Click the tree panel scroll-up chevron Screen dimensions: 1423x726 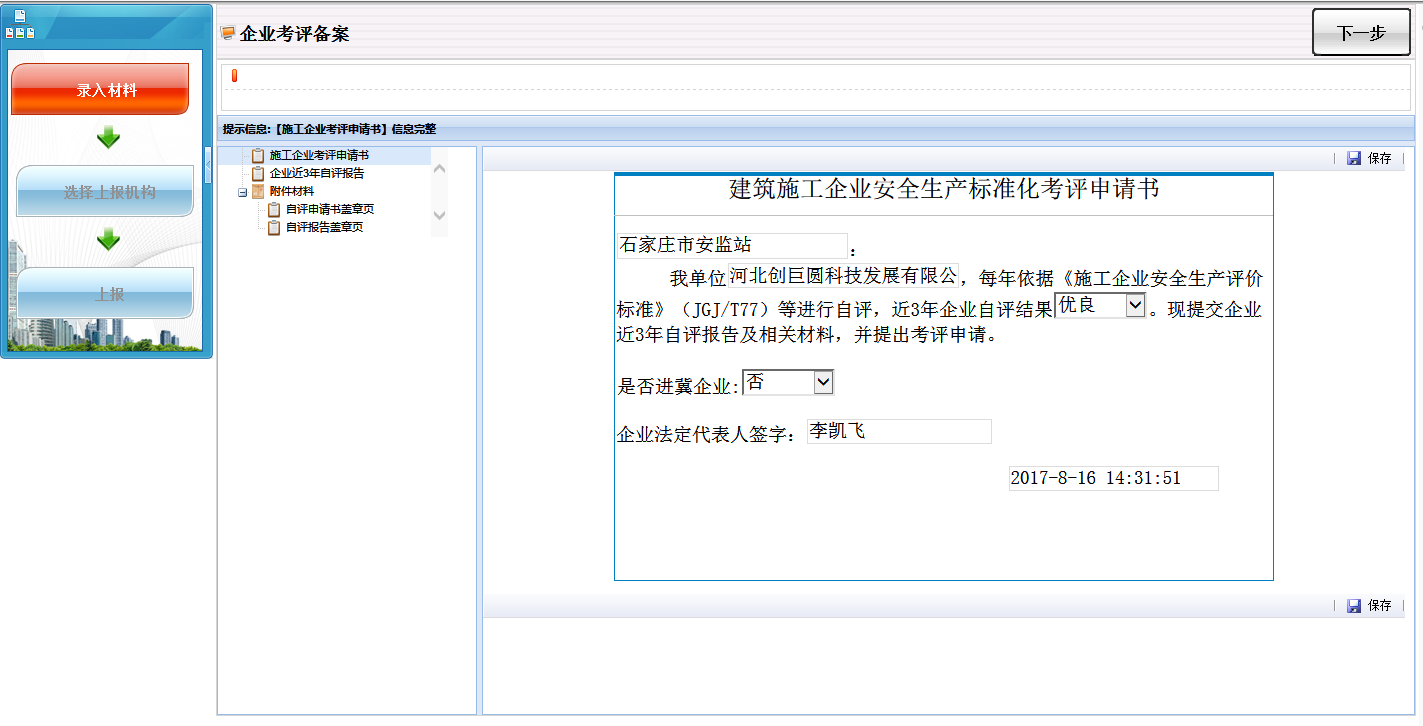click(x=439, y=168)
